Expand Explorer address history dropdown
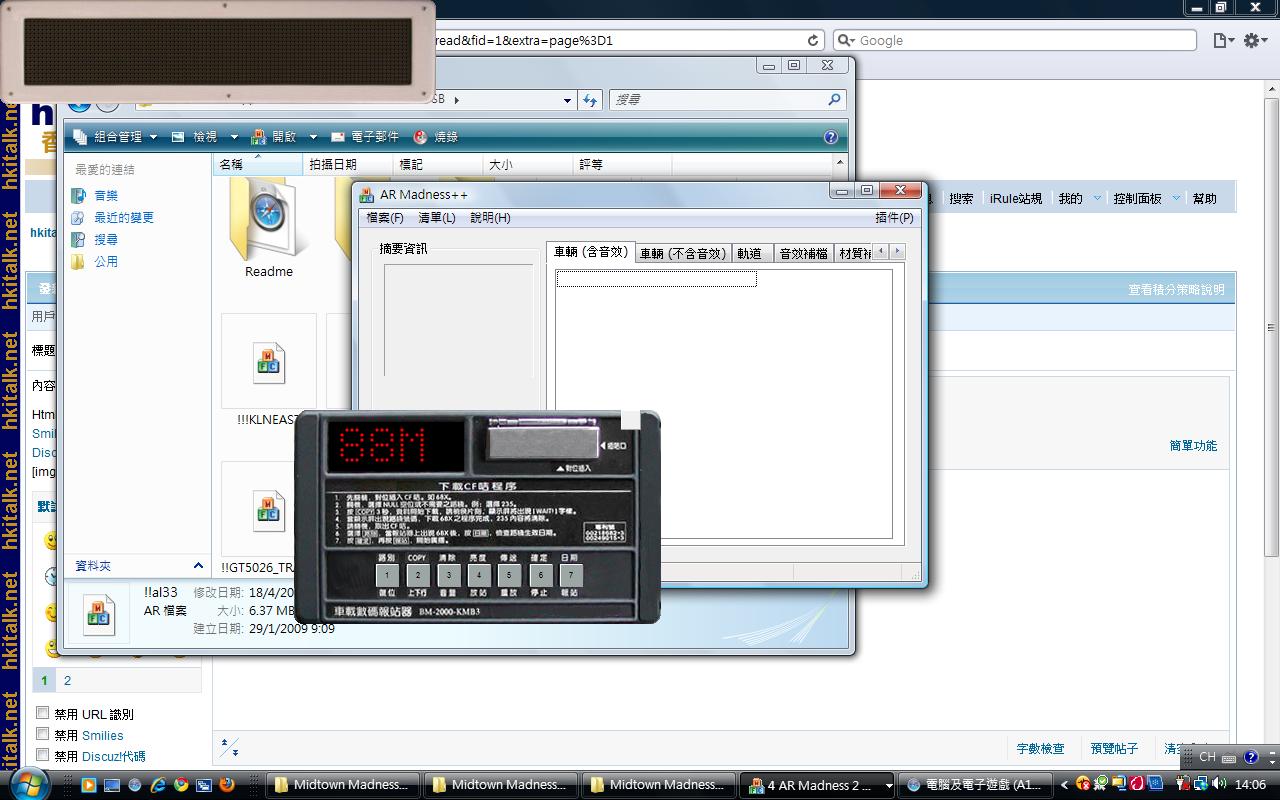The image size is (1280, 800). pyautogui.click(x=567, y=100)
